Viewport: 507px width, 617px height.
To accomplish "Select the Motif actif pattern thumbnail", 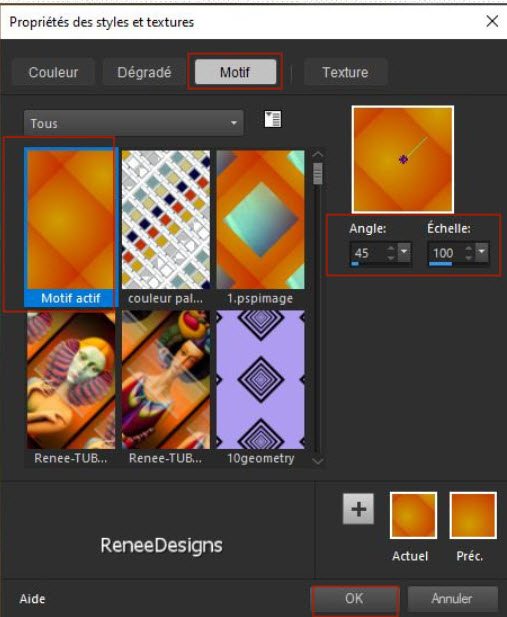I will click(x=71, y=227).
